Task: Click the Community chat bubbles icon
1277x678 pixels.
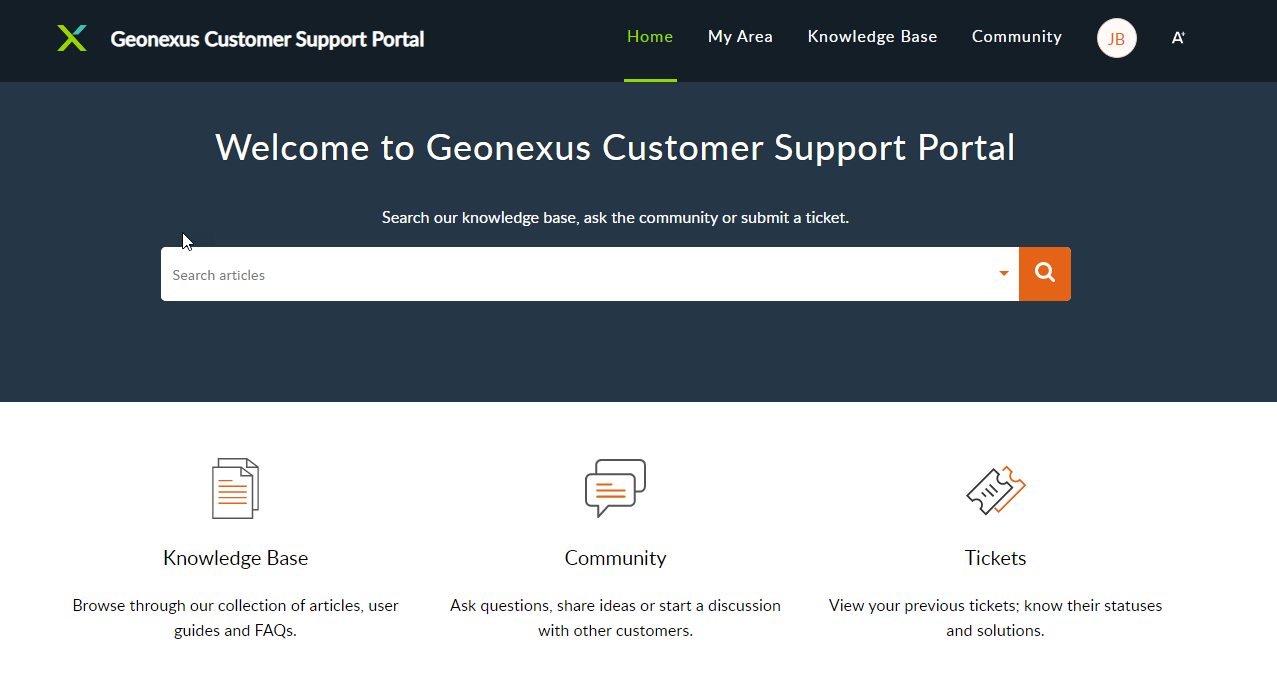Action: (615, 488)
